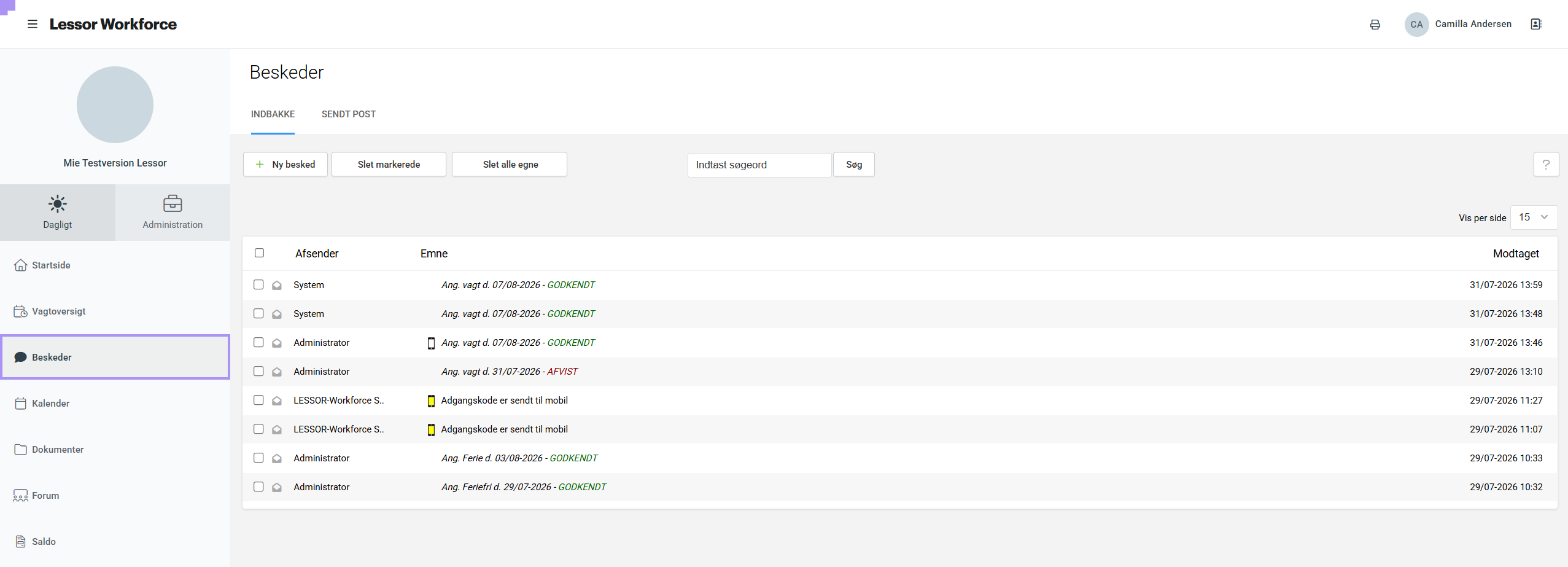Screen dimensions: 1568x567
Task: Switch to the SENDT POST tab
Action: click(x=349, y=114)
